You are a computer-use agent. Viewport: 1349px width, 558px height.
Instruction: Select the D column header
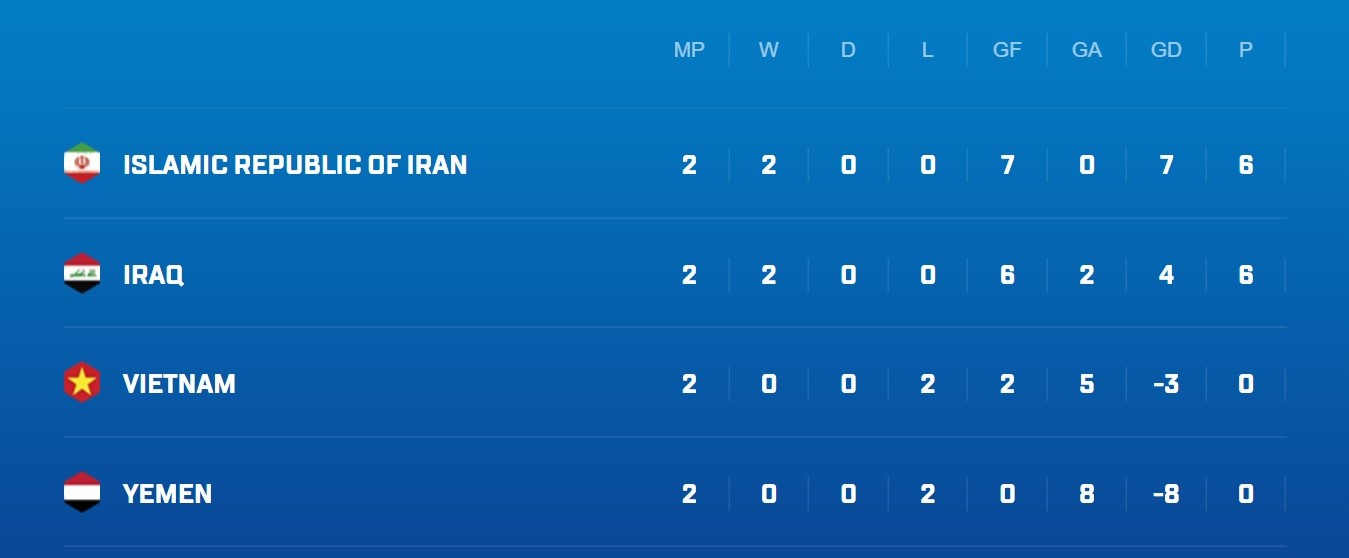848,50
